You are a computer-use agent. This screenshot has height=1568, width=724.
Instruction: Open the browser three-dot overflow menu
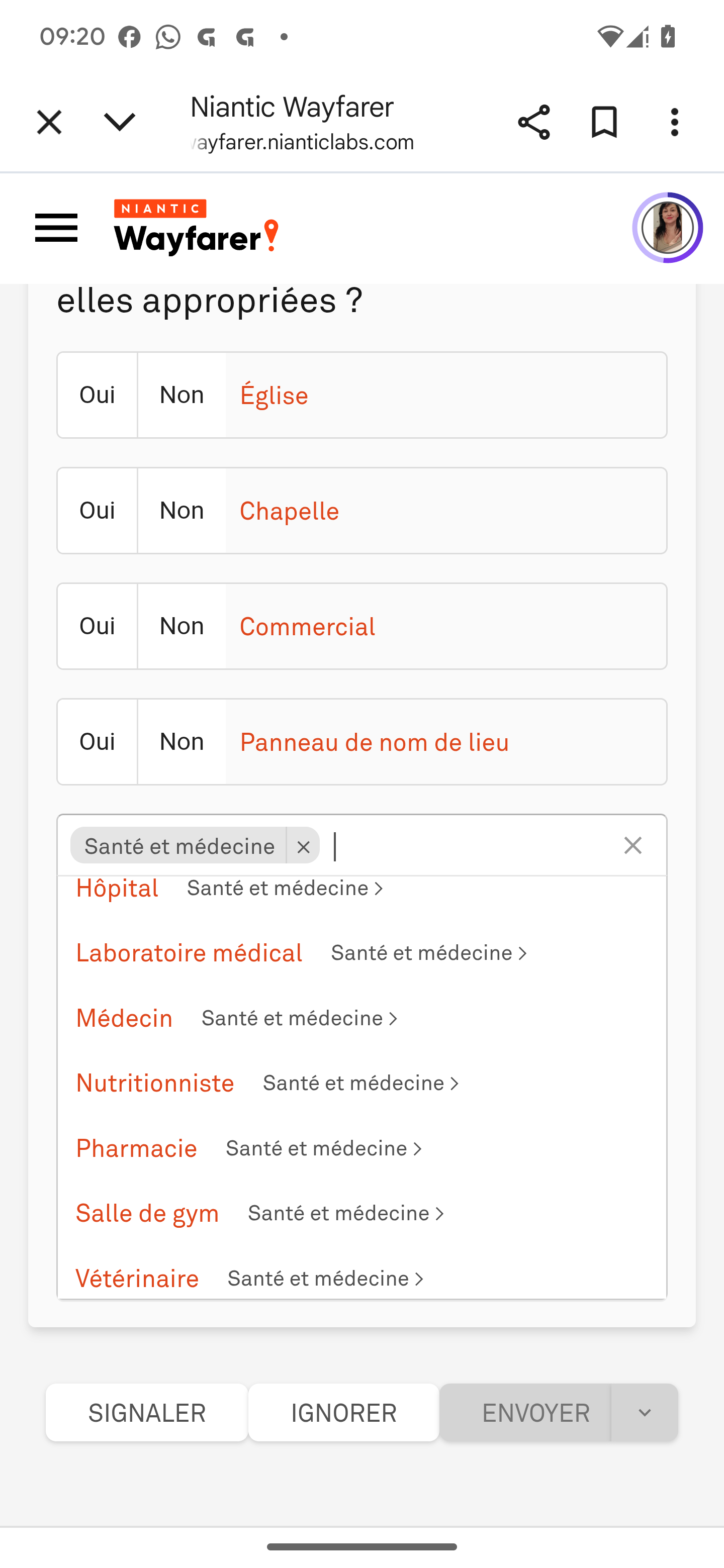pyautogui.click(x=674, y=122)
